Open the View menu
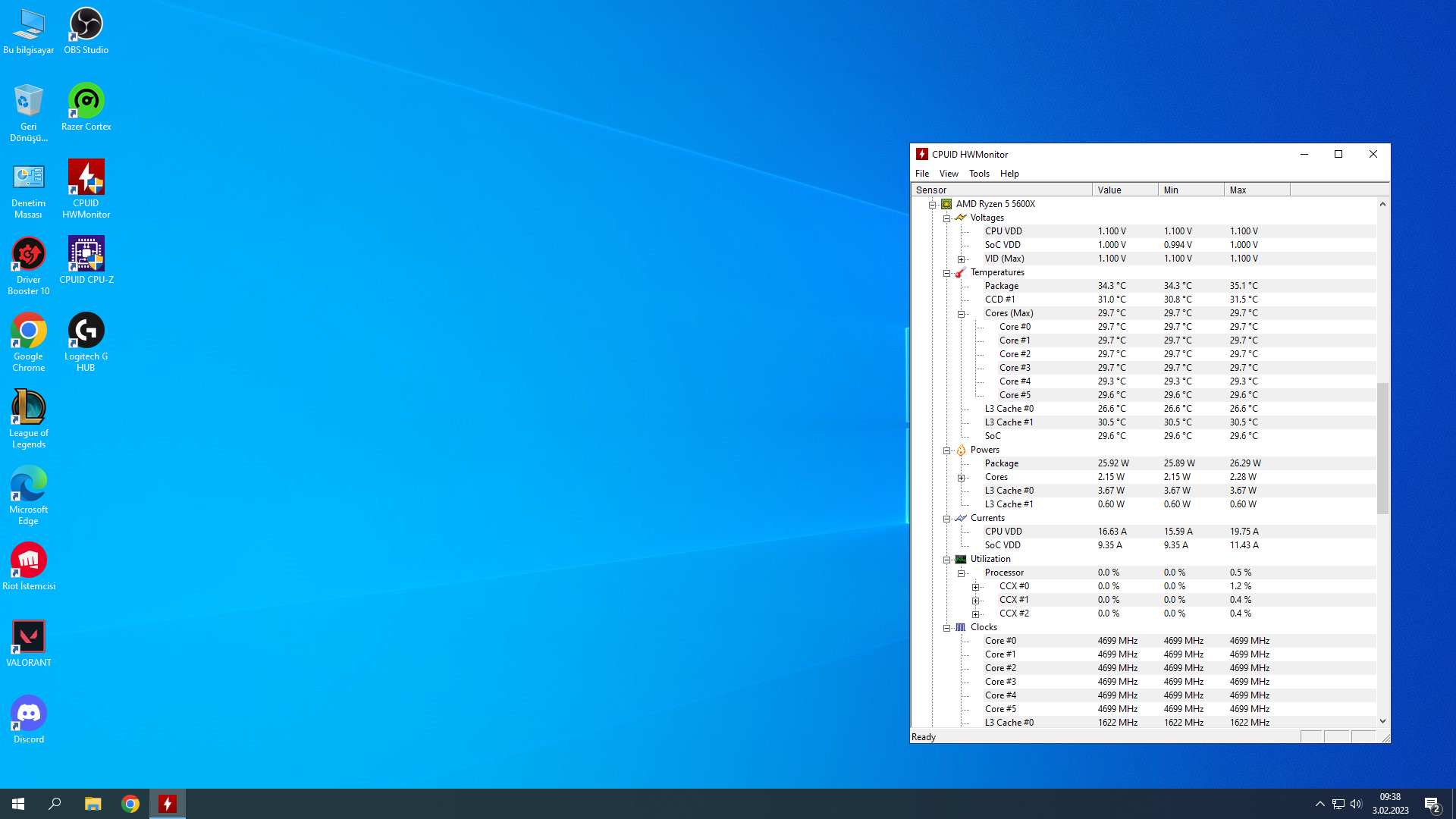The width and height of the screenshot is (1456, 819). (x=948, y=174)
